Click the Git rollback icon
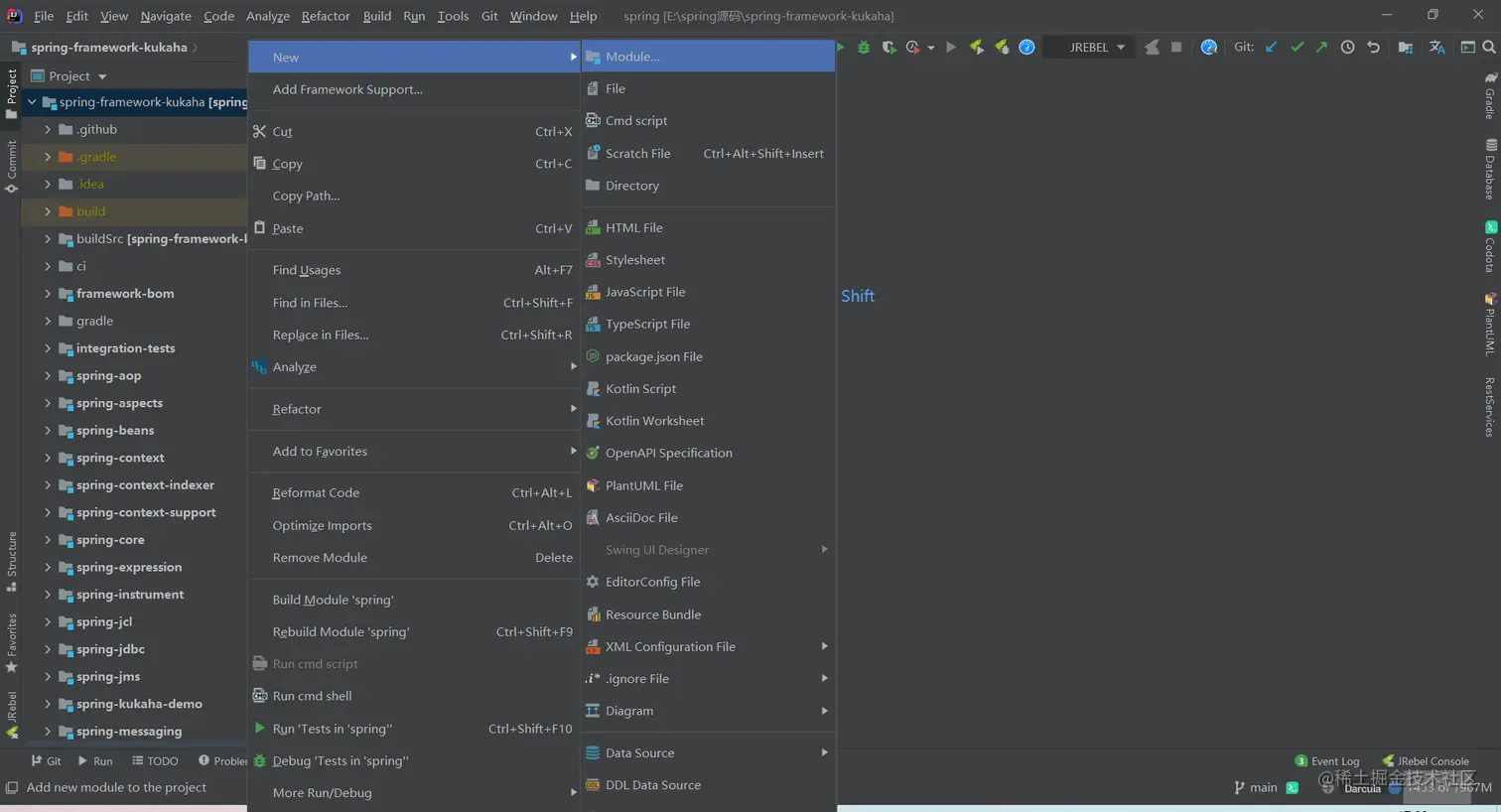 coord(1373,48)
